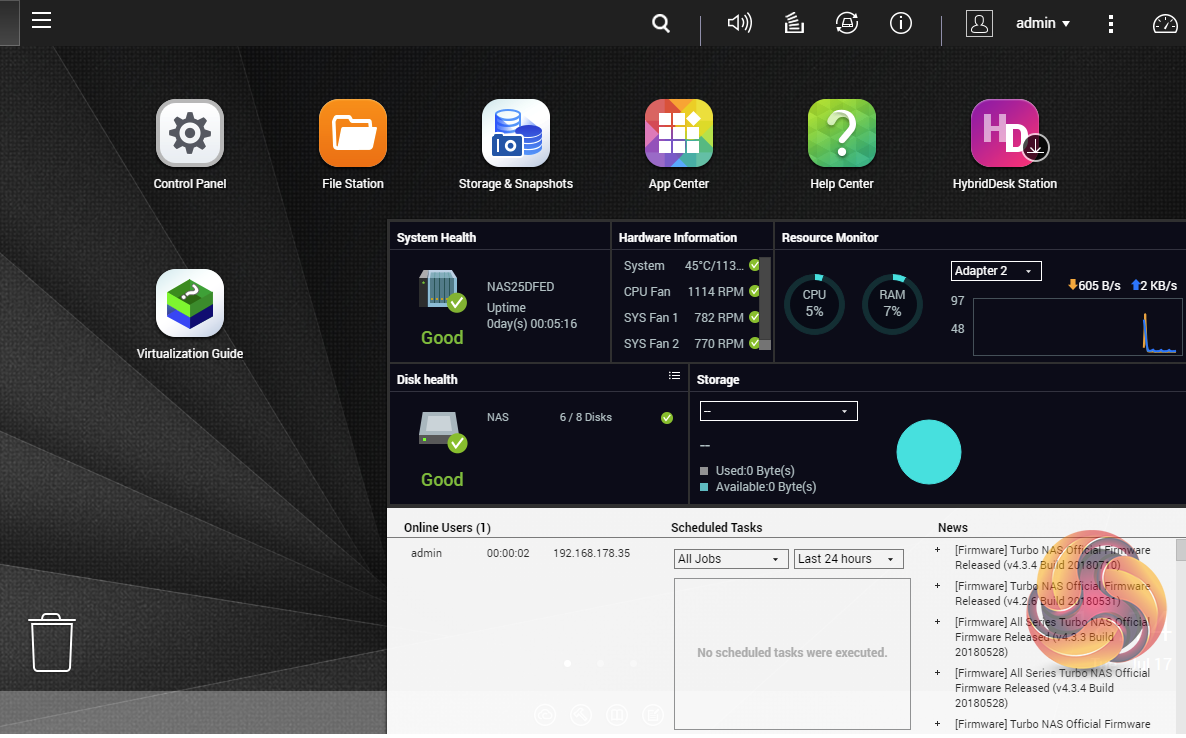Open the Storage volume dropdown
1186x738 pixels.
(x=778, y=411)
